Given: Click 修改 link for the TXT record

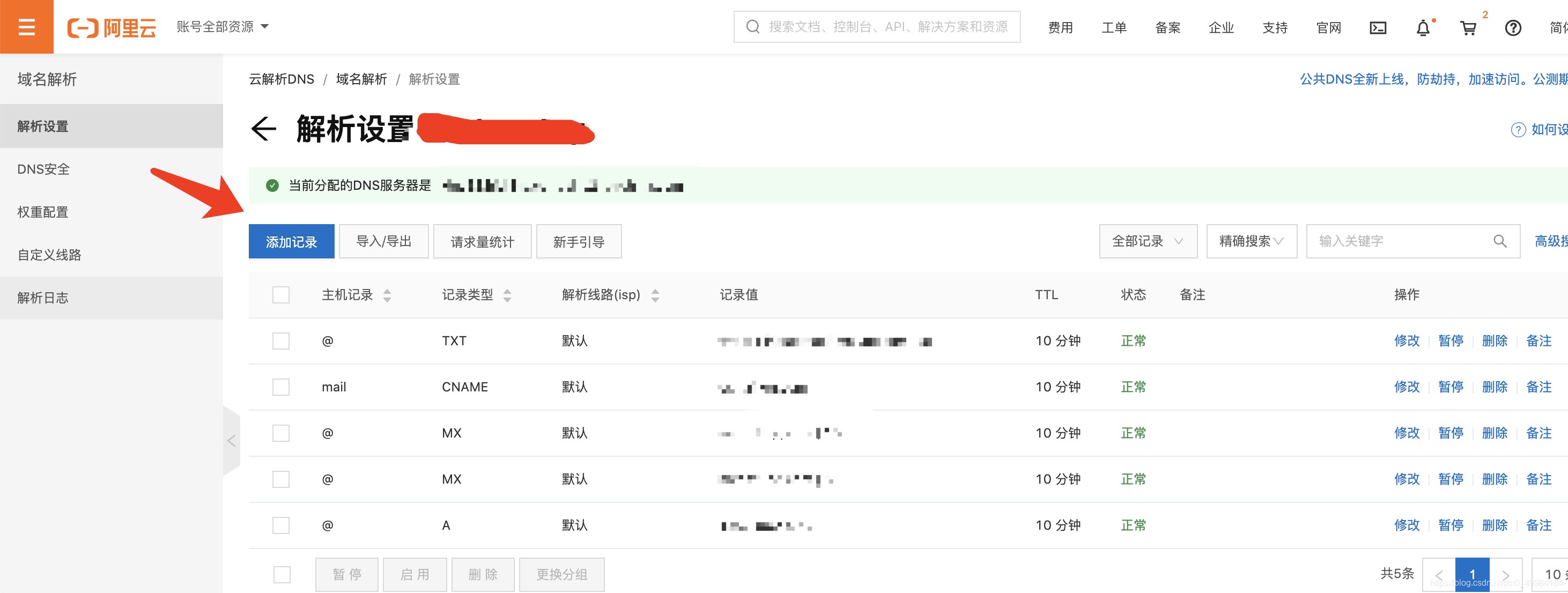Looking at the screenshot, I should click(1406, 341).
